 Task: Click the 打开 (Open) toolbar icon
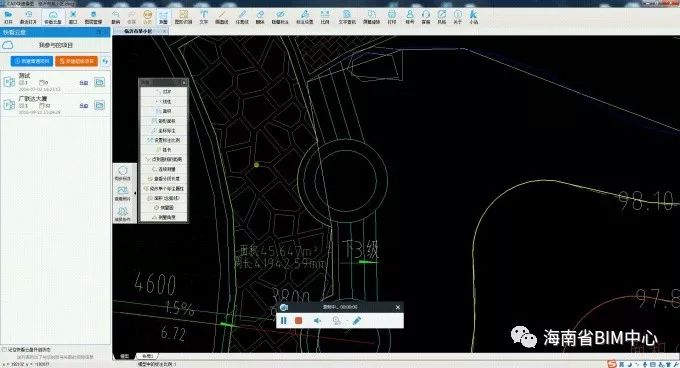(x=8, y=17)
